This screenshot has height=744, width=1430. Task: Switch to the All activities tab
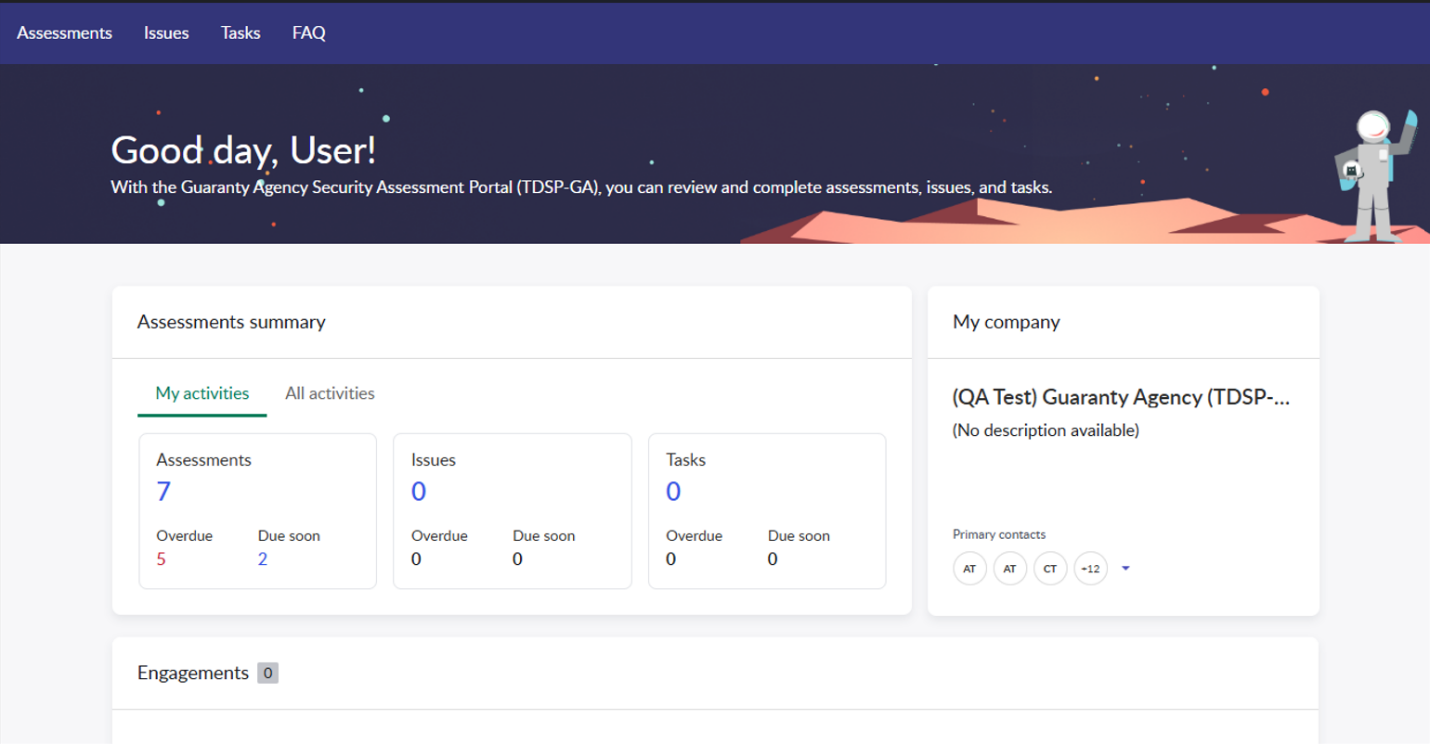pyautogui.click(x=329, y=394)
